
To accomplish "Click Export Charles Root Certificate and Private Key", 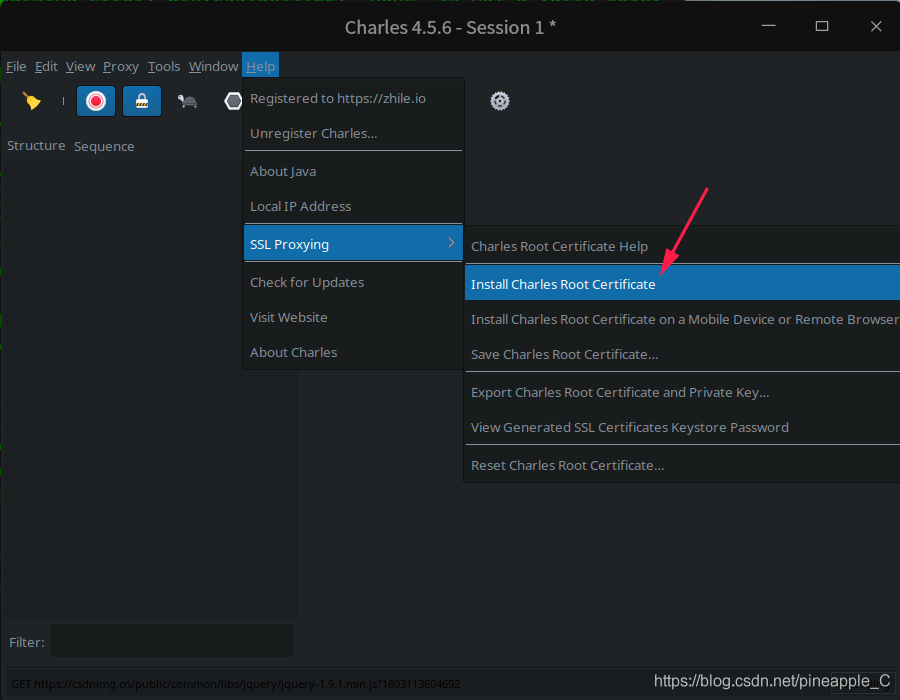I will [620, 392].
